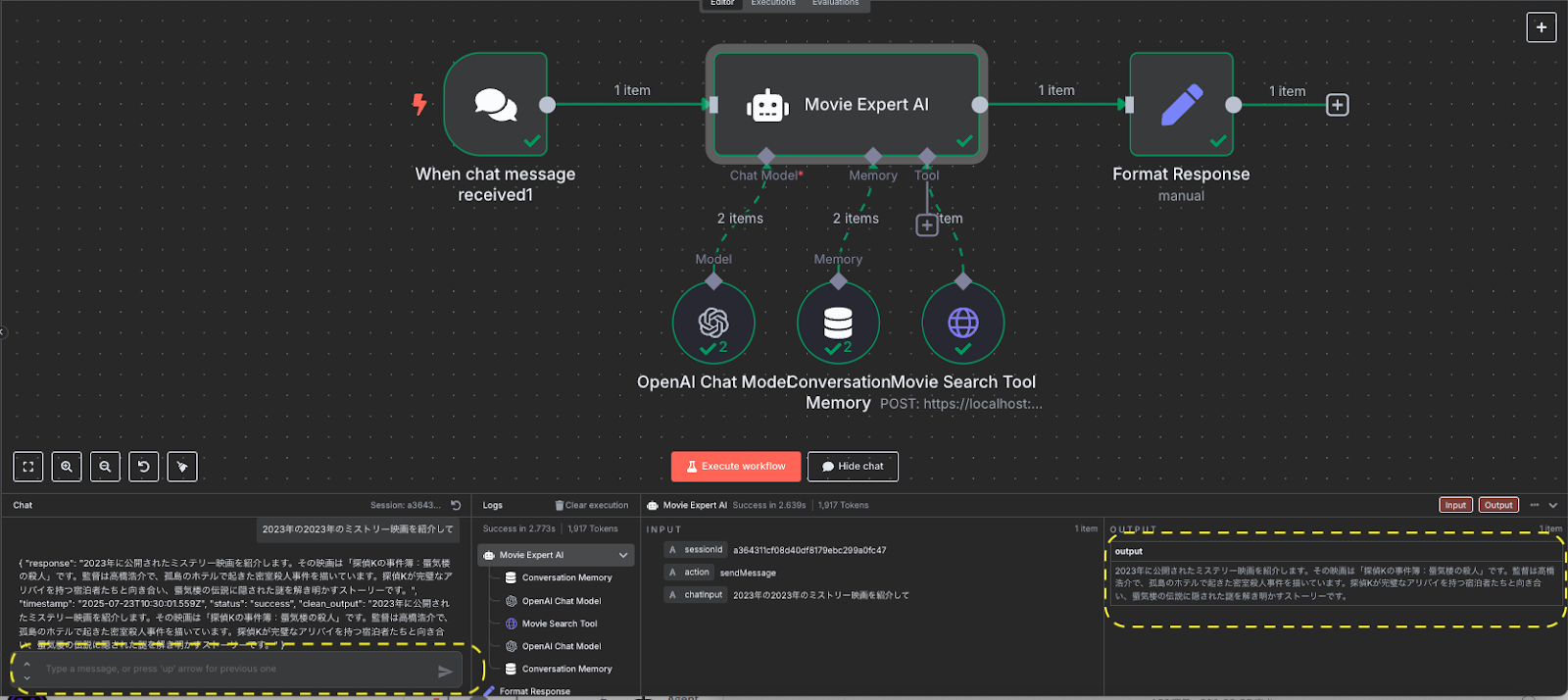Click the next message down arrow in chat input
This screenshot has width=1568, height=700.
pyautogui.click(x=26, y=677)
